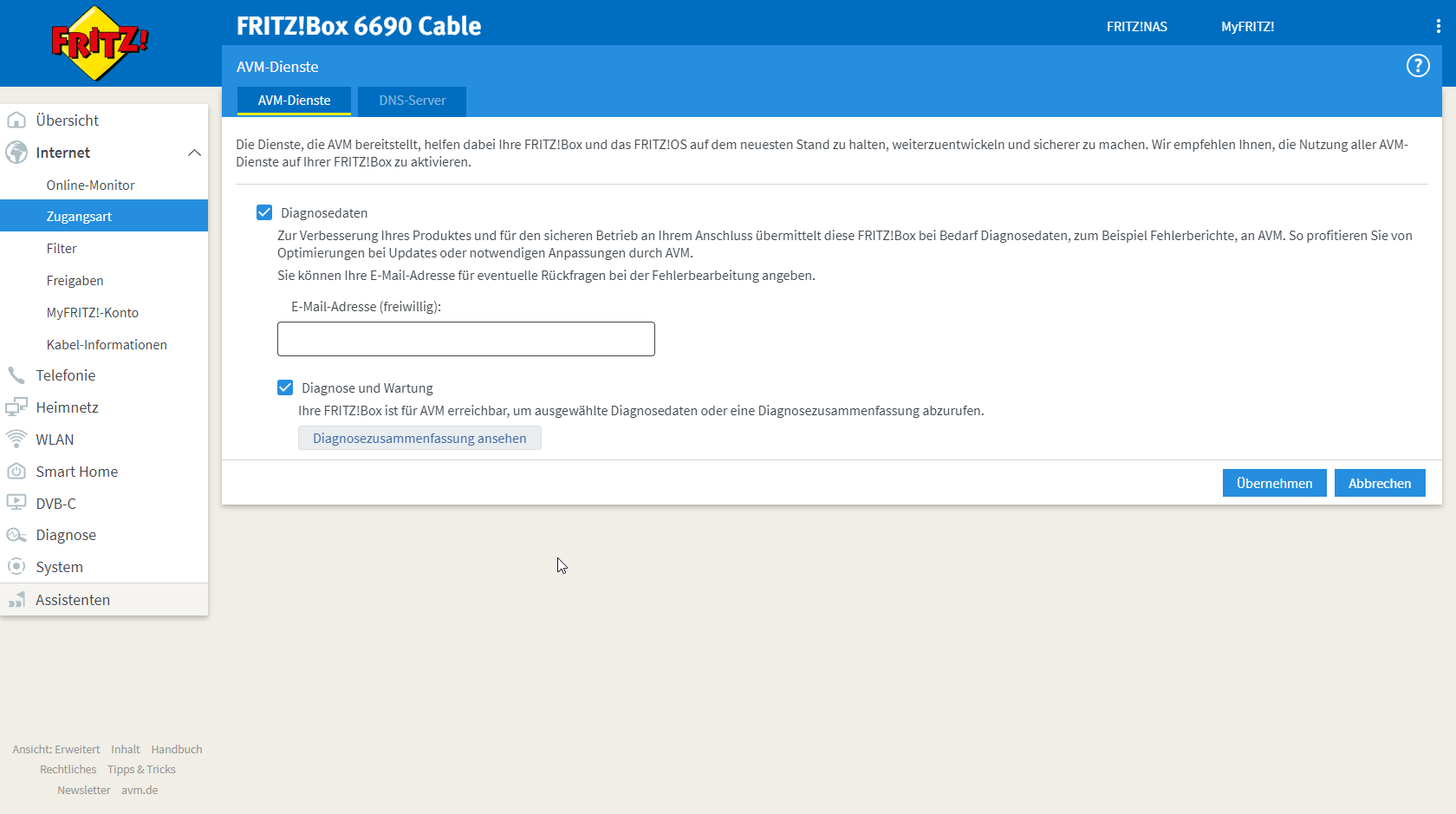Viewport: 1456px width, 814px height.
Task: Open the three-dot options menu
Action: (x=1439, y=26)
